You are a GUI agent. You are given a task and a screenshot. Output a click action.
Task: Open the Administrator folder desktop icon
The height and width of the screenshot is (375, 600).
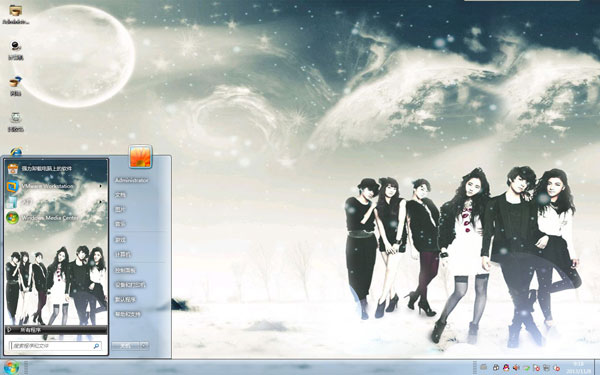click(x=16, y=14)
